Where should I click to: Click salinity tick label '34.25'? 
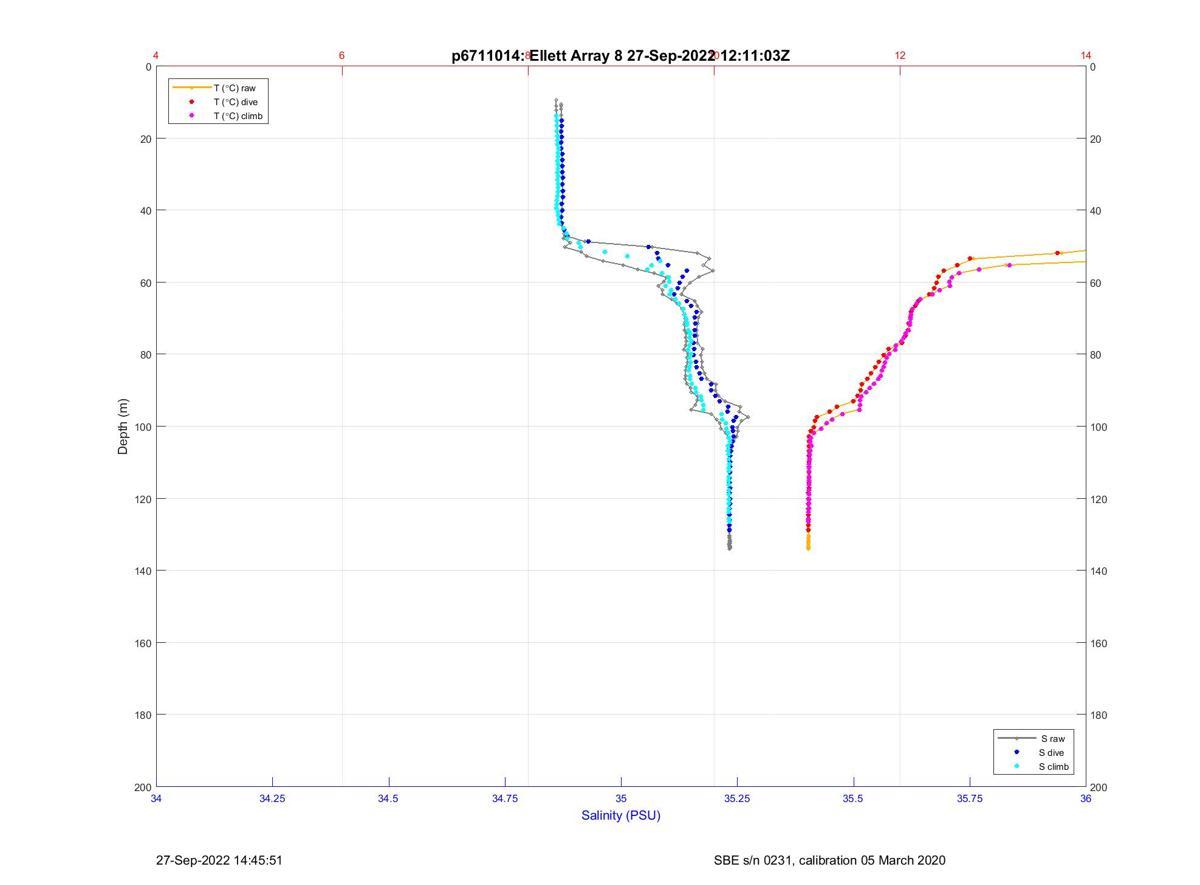272,798
